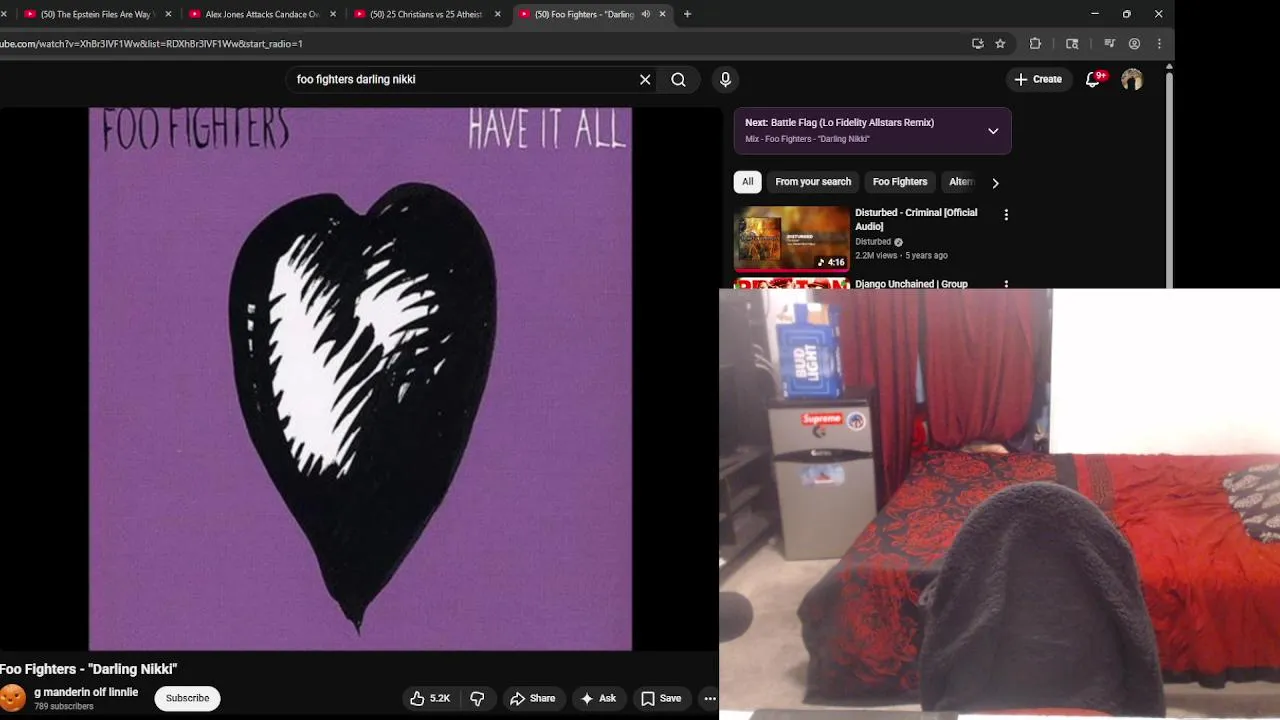The image size is (1280, 720).
Task: Open the browser extensions puzzle icon
Action: click(1035, 44)
